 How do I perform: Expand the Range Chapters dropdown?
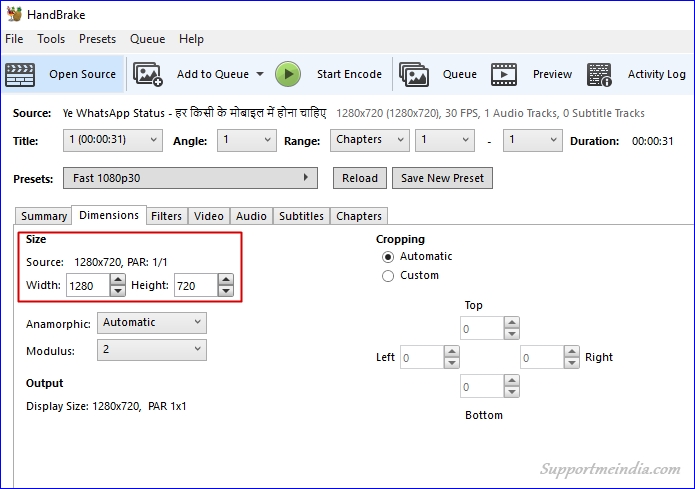[x=369, y=140]
